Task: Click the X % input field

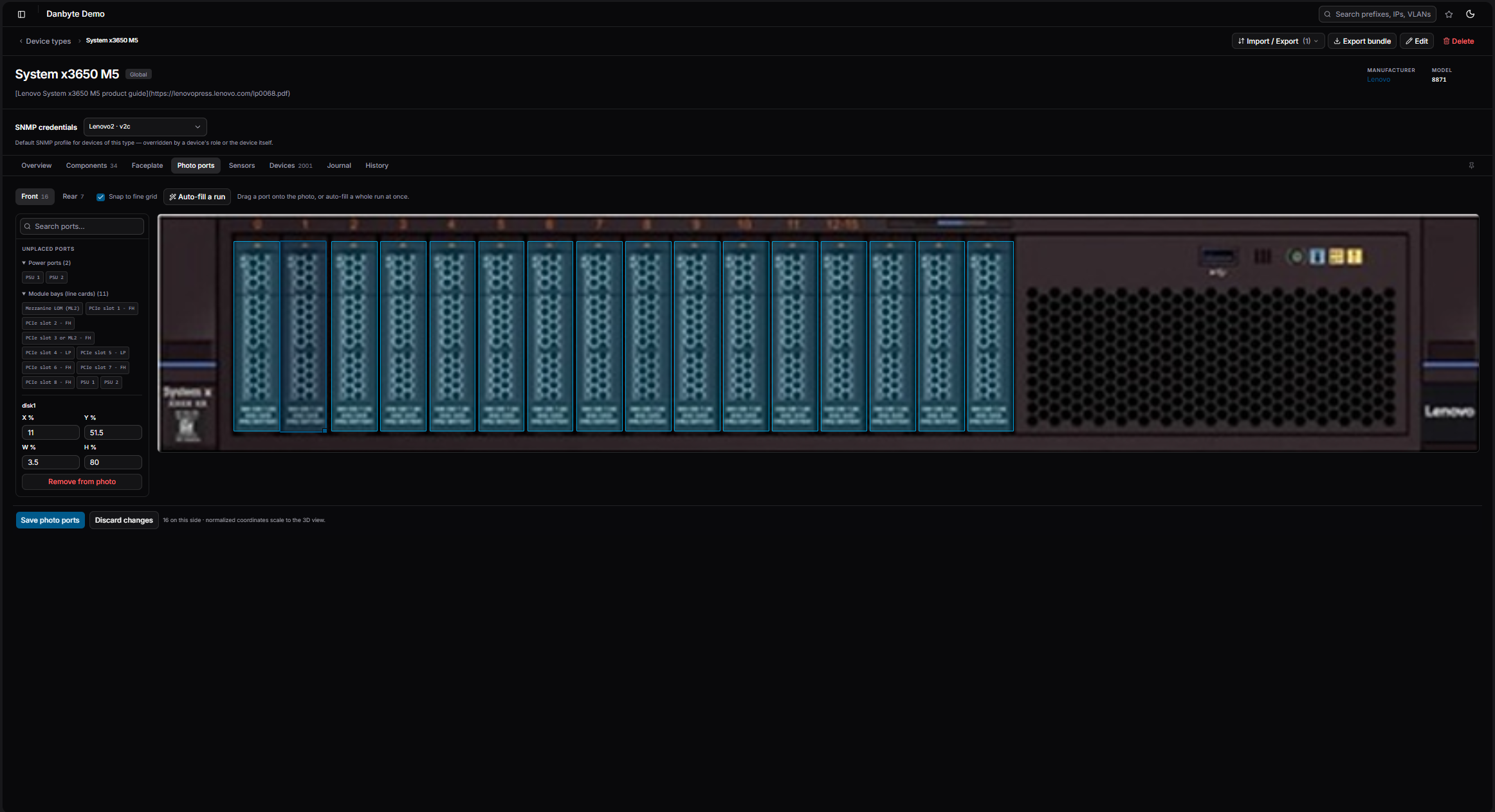Action: pyautogui.click(x=51, y=433)
